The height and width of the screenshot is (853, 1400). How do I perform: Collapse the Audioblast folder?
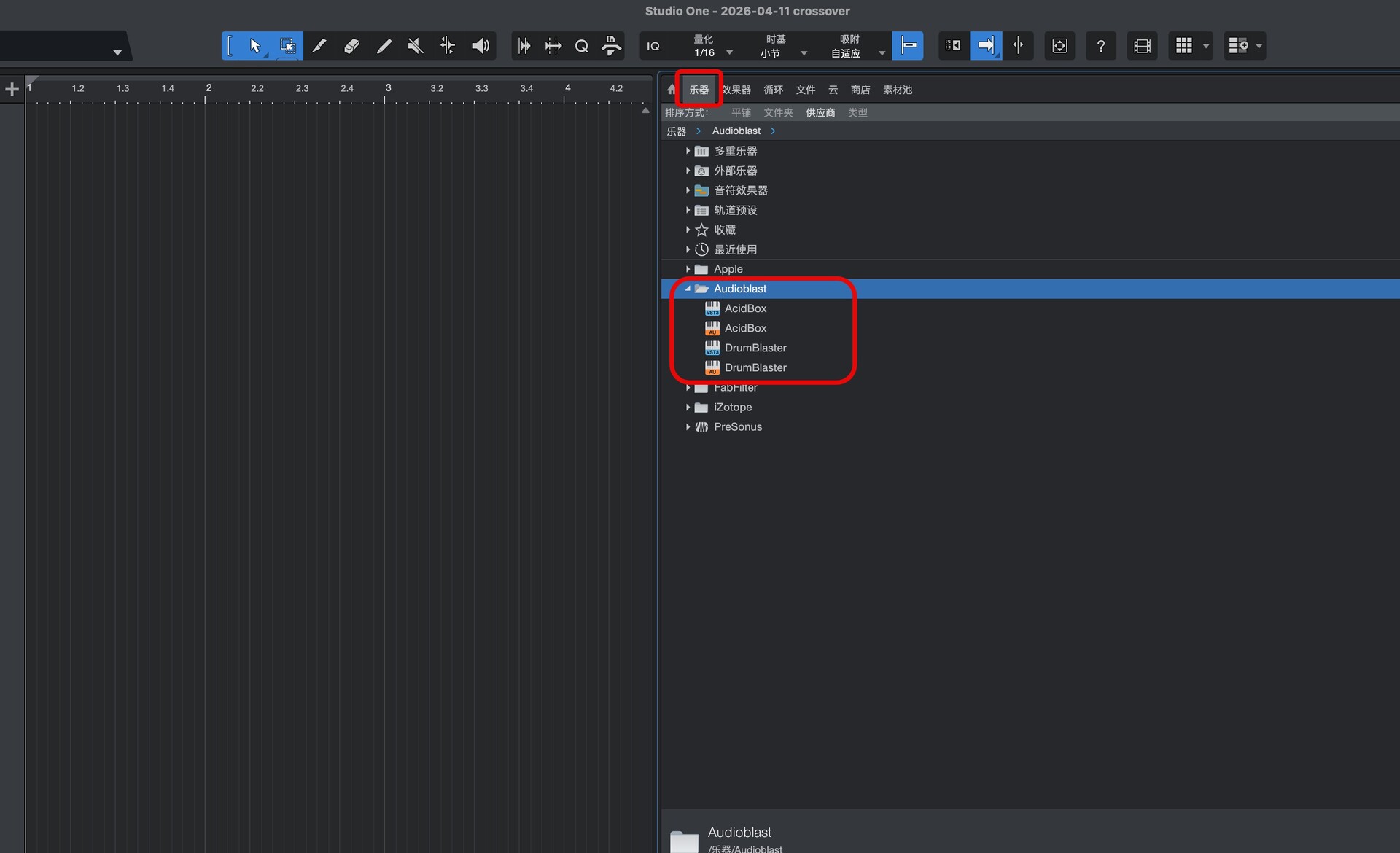(688, 289)
